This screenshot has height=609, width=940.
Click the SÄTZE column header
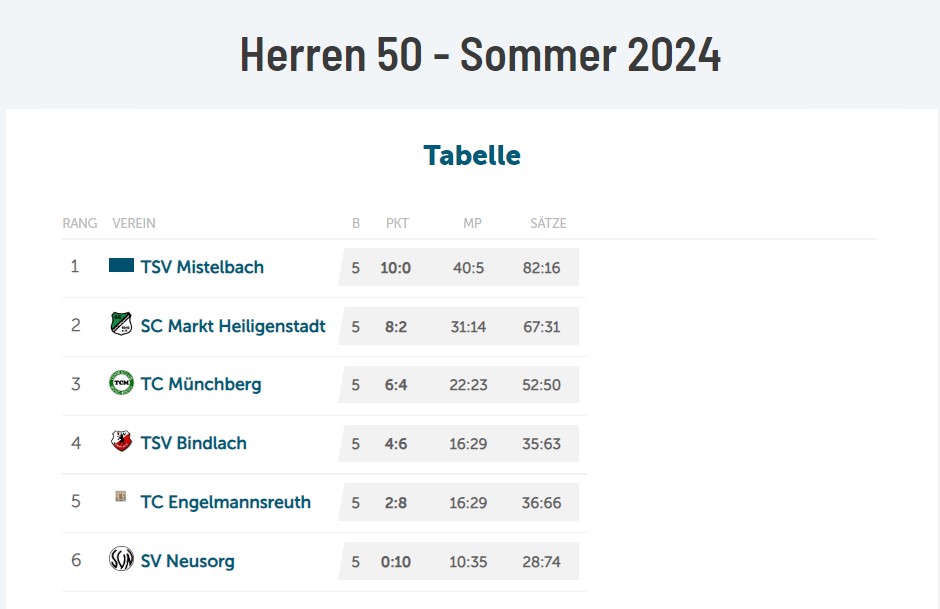pos(548,224)
